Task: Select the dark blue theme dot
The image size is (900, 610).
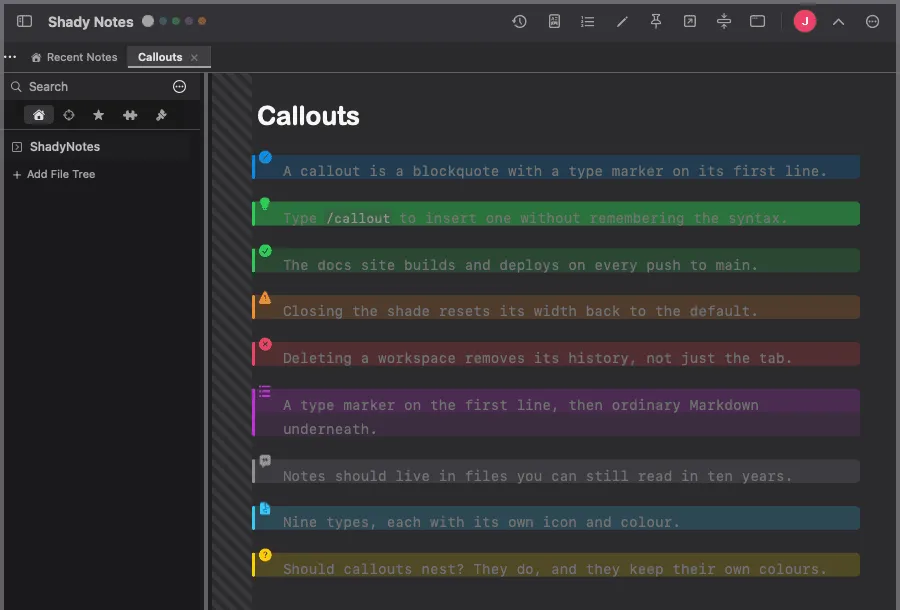Action: (163, 21)
